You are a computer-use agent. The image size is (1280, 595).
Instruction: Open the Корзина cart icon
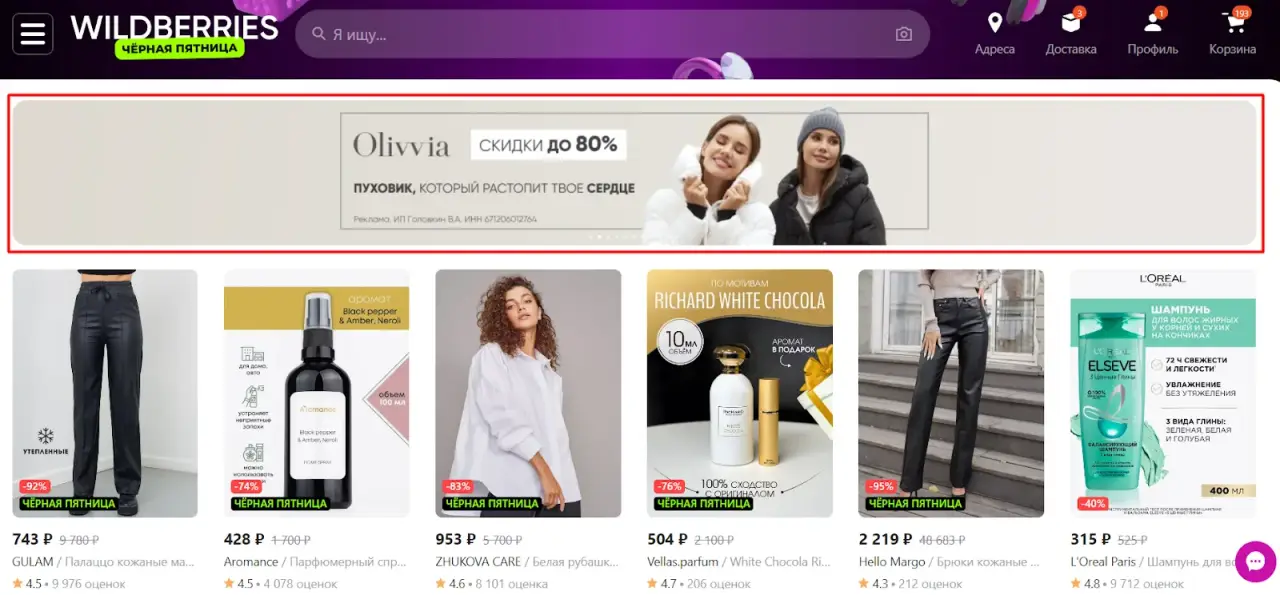[1232, 23]
